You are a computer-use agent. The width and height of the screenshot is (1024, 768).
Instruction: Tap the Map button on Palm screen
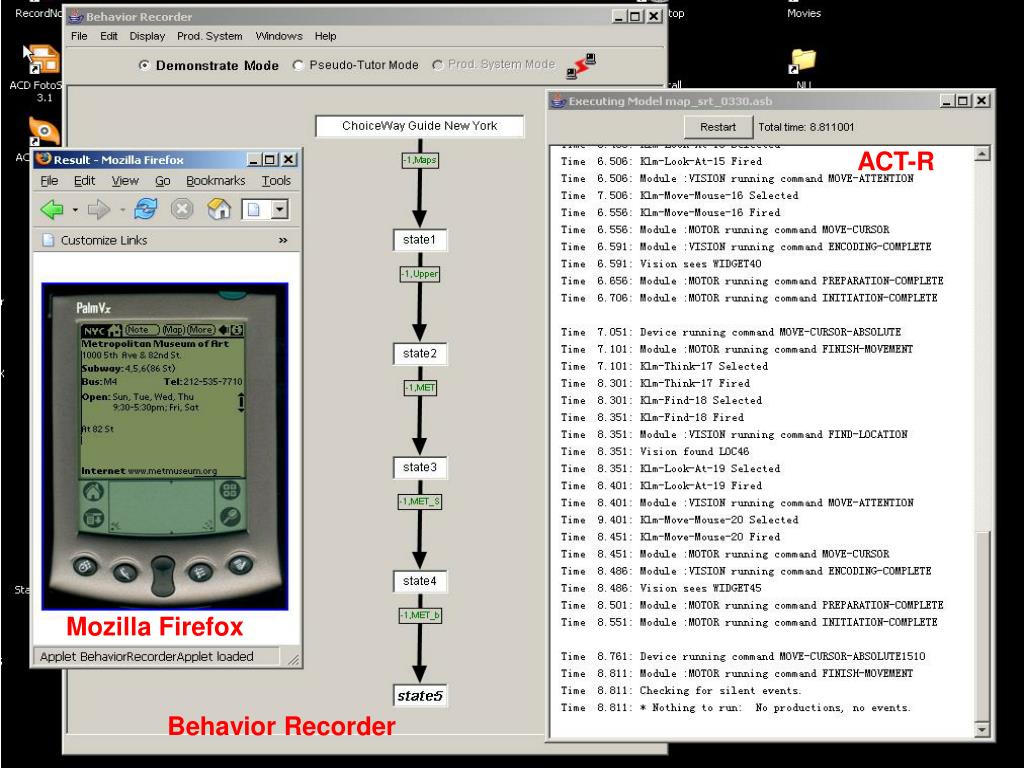173,330
